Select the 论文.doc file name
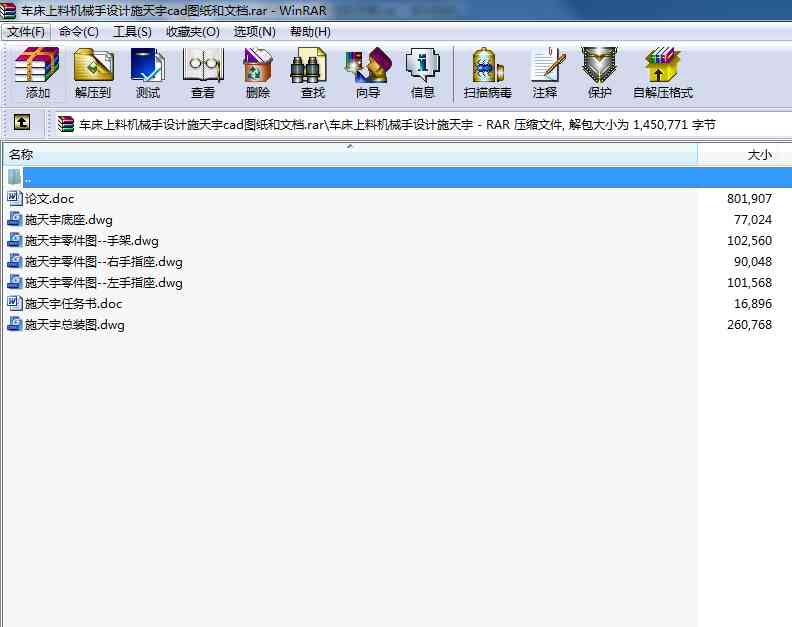The height and width of the screenshot is (627, 792). pyautogui.click(x=50, y=199)
